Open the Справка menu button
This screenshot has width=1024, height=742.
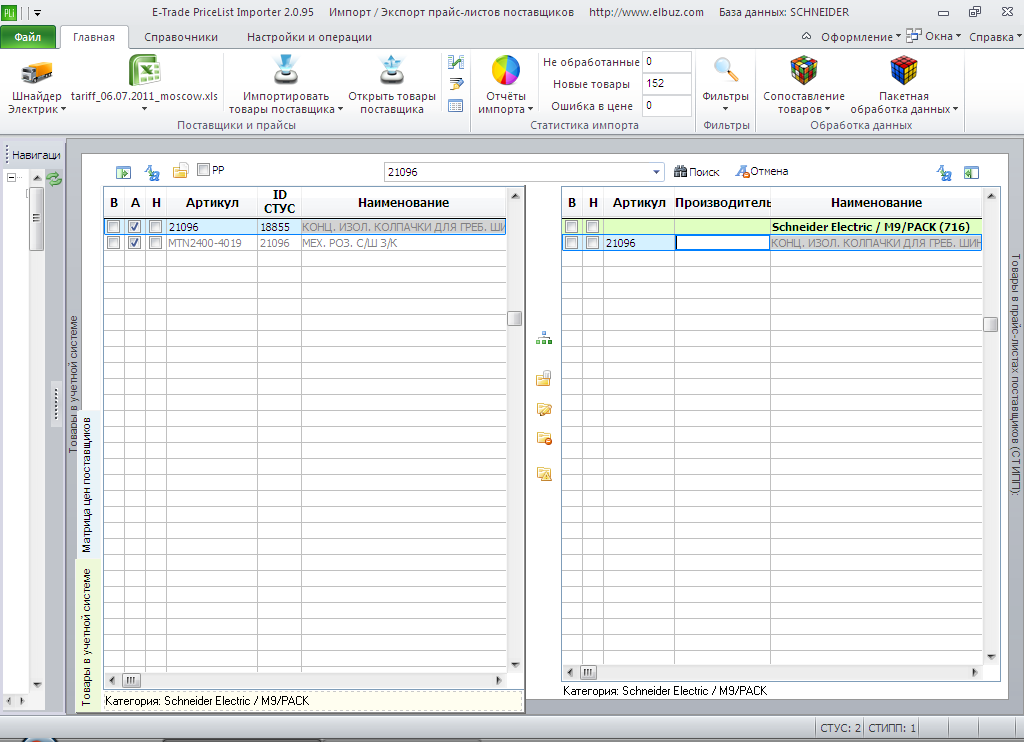pos(995,37)
